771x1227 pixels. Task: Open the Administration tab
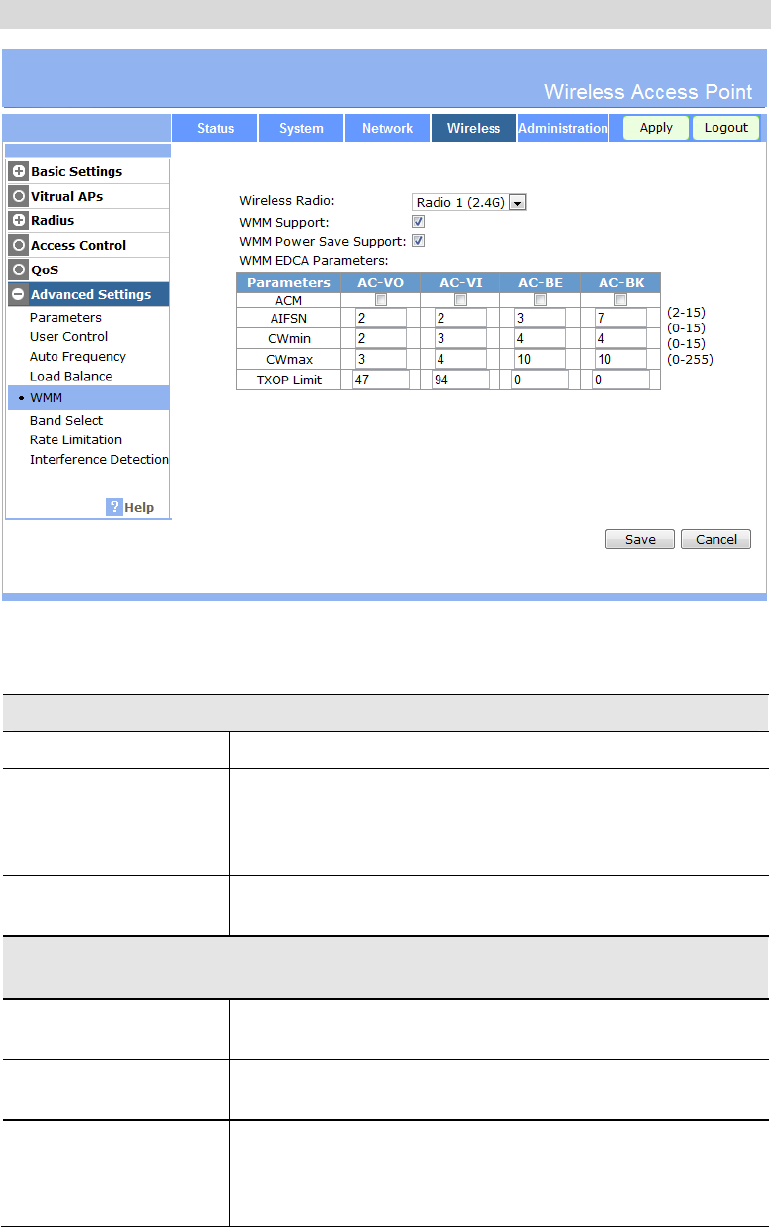tap(562, 128)
